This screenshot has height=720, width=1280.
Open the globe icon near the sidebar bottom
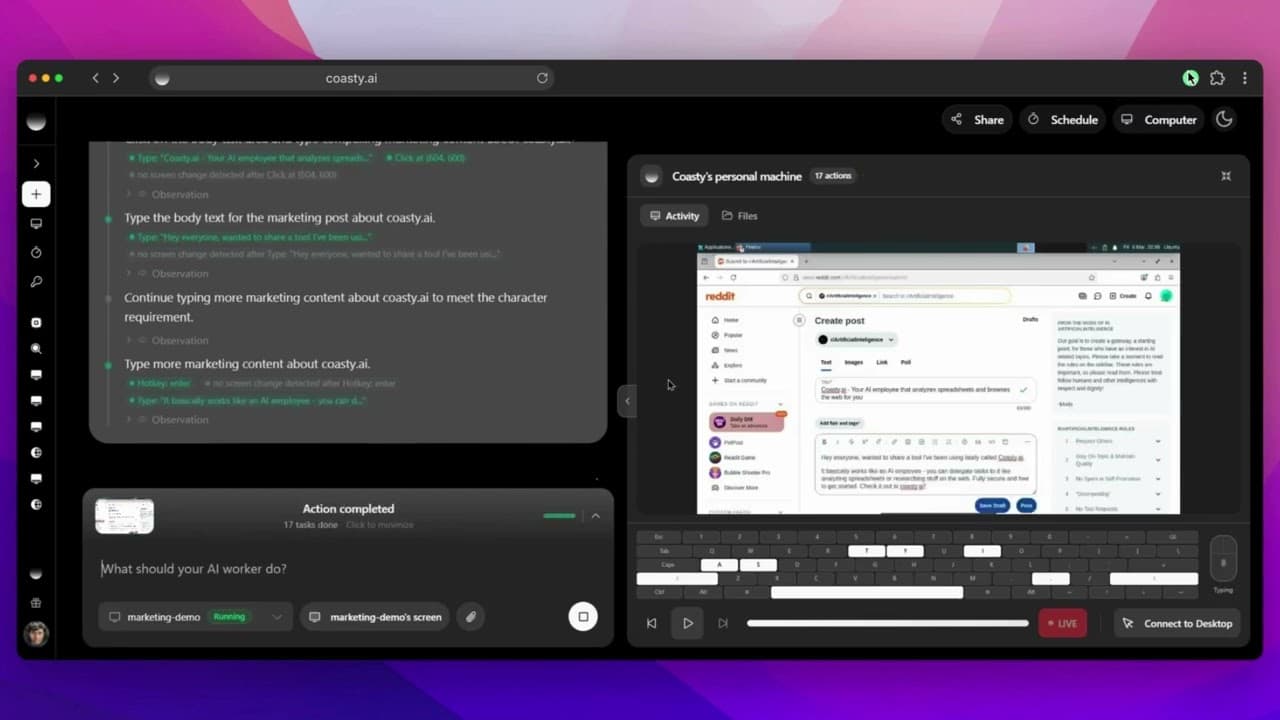point(36,602)
